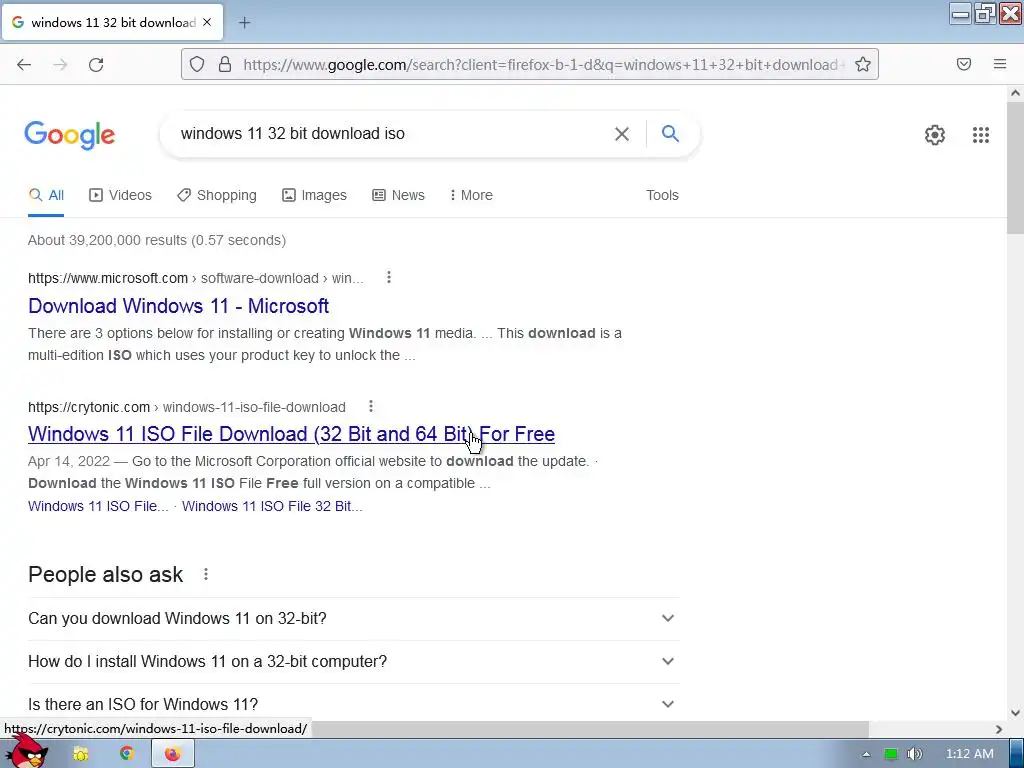This screenshot has height=768, width=1024.
Task: Click the Google logo
Action: click(x=70, y=135)
